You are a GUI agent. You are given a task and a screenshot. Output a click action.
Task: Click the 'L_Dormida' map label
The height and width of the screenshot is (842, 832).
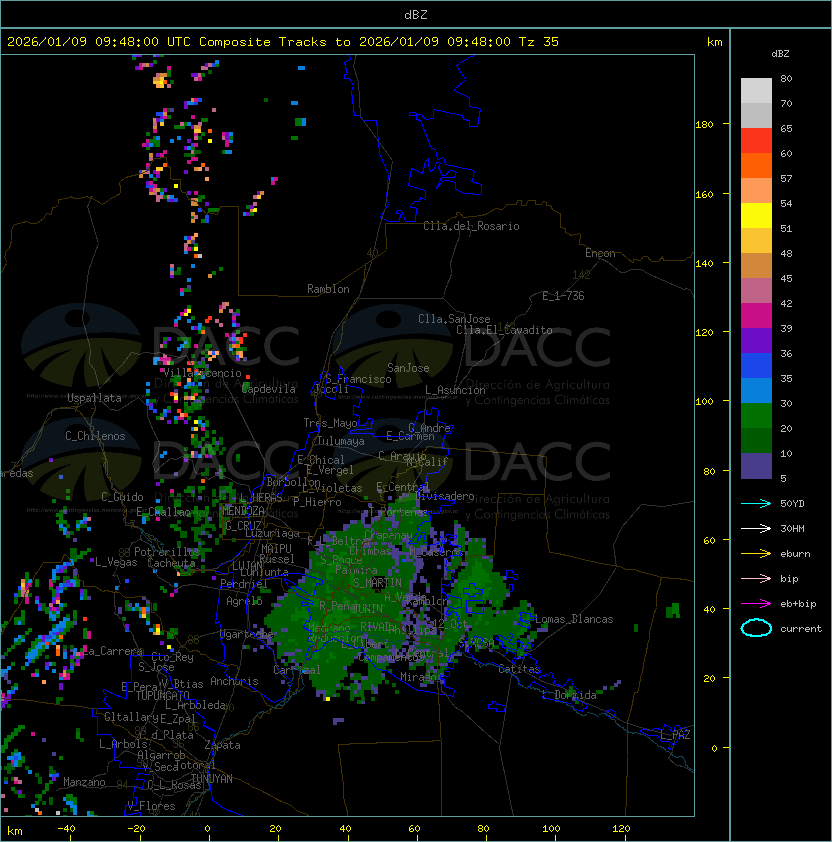[x=569, y=695]
